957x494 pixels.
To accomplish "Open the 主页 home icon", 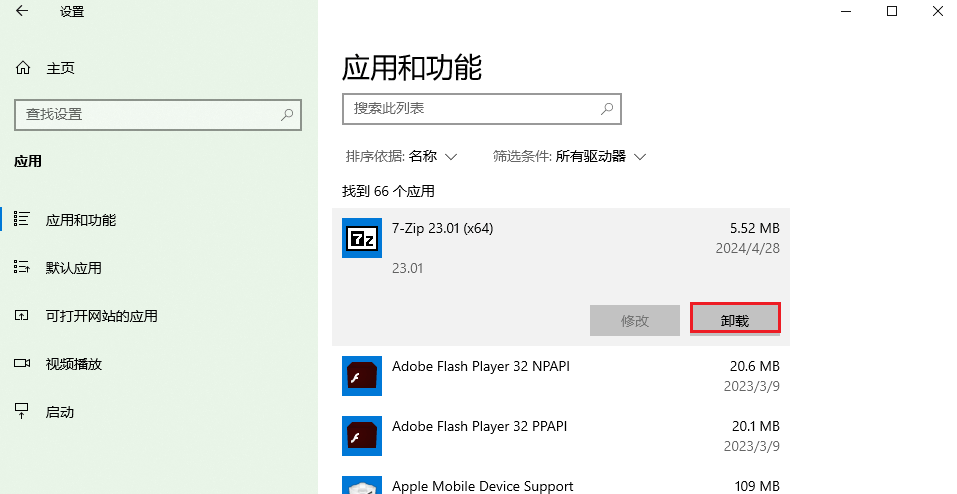I will pyautogui.click(x=23, y=68).
